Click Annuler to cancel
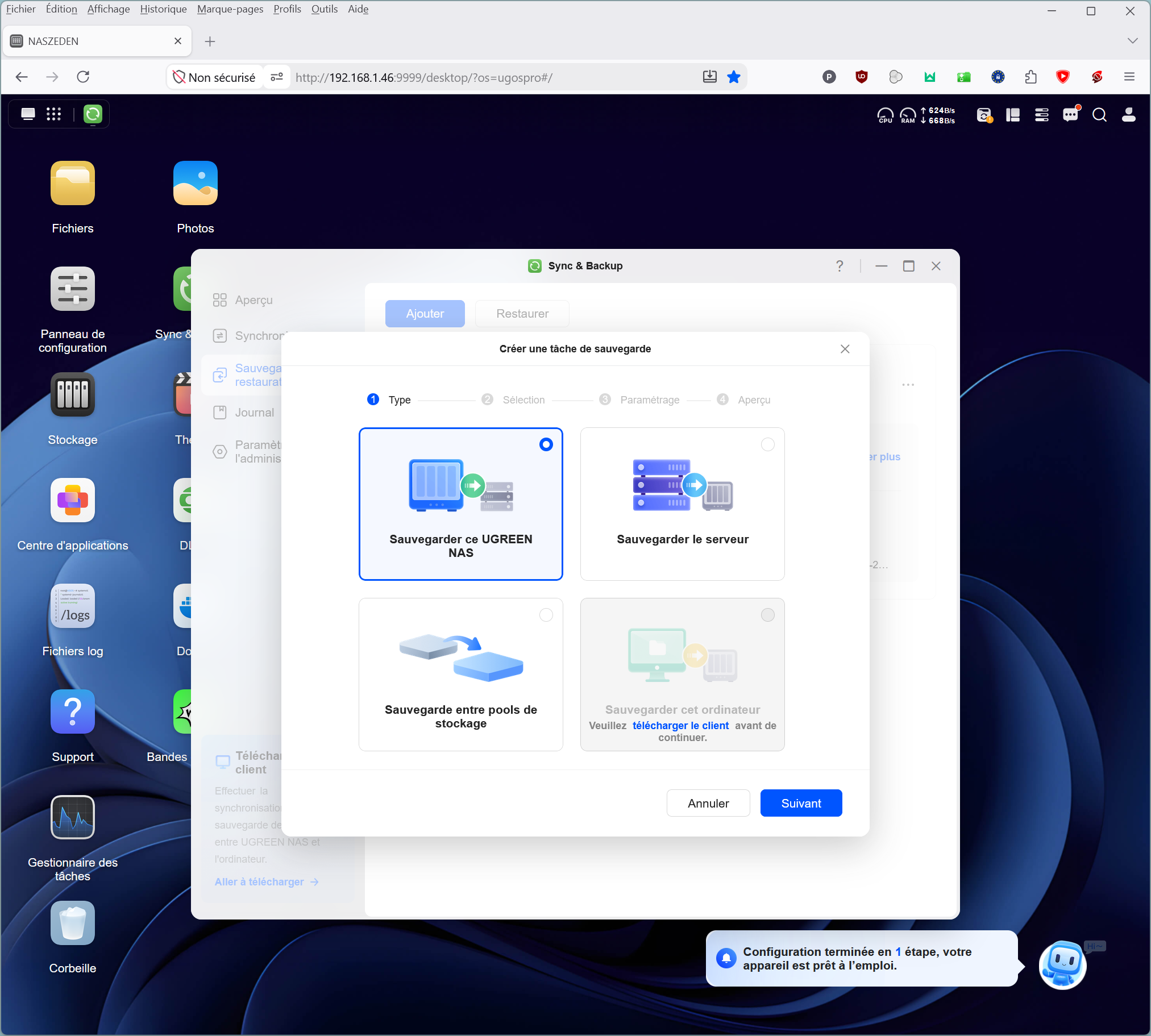This screenshot has width=1151, height=1036. click(x=708, y=804)
